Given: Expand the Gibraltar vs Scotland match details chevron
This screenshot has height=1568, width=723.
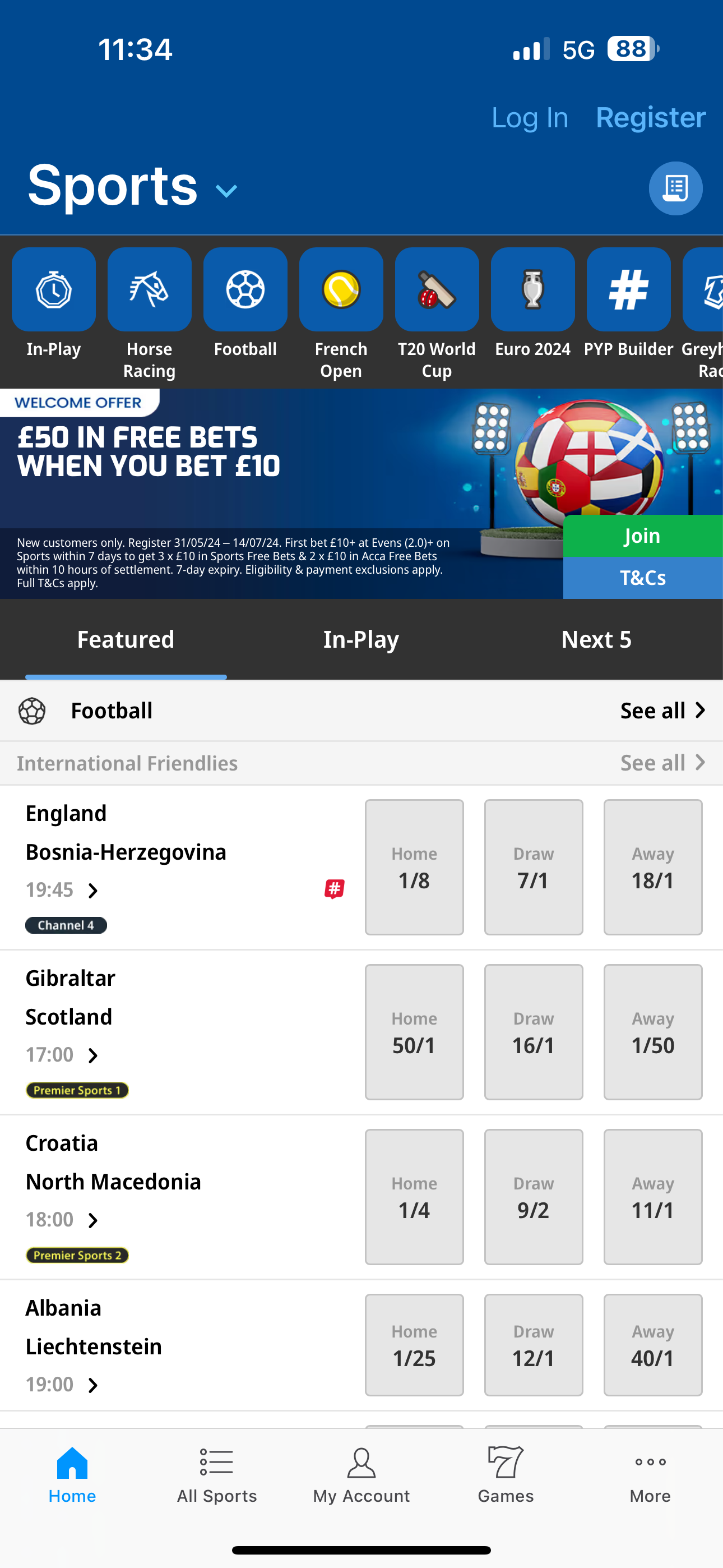Looking at the screenshot, I should click(93, 1055).
